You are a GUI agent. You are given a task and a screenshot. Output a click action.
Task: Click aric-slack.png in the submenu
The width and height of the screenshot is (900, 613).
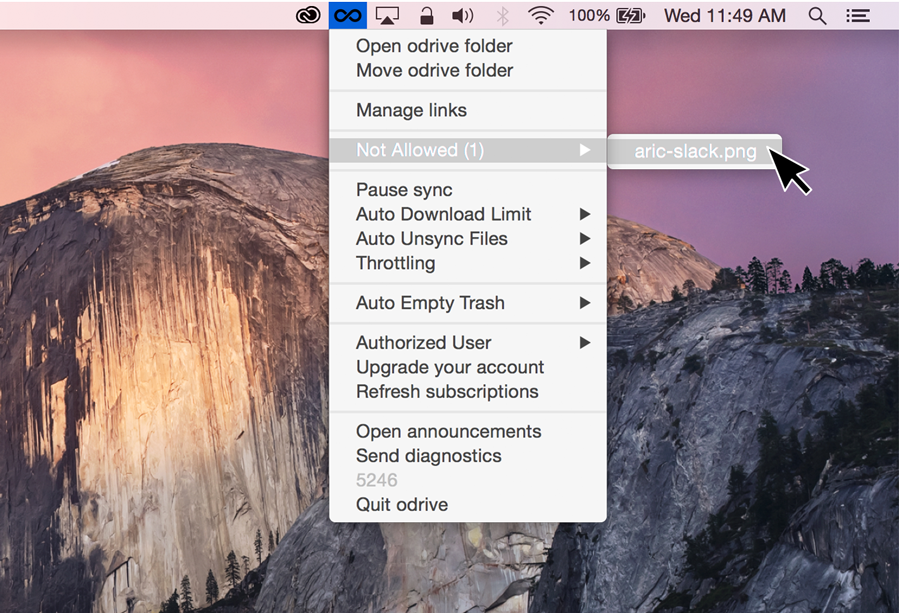click(695, 152)
